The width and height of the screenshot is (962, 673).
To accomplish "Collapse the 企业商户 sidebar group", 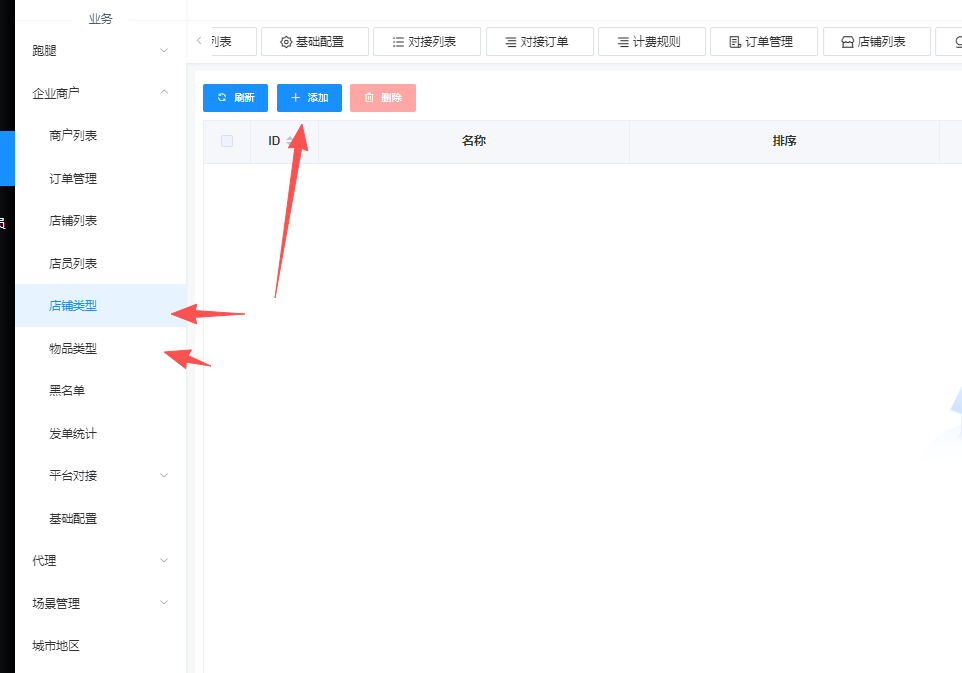I will click(164, 93).
